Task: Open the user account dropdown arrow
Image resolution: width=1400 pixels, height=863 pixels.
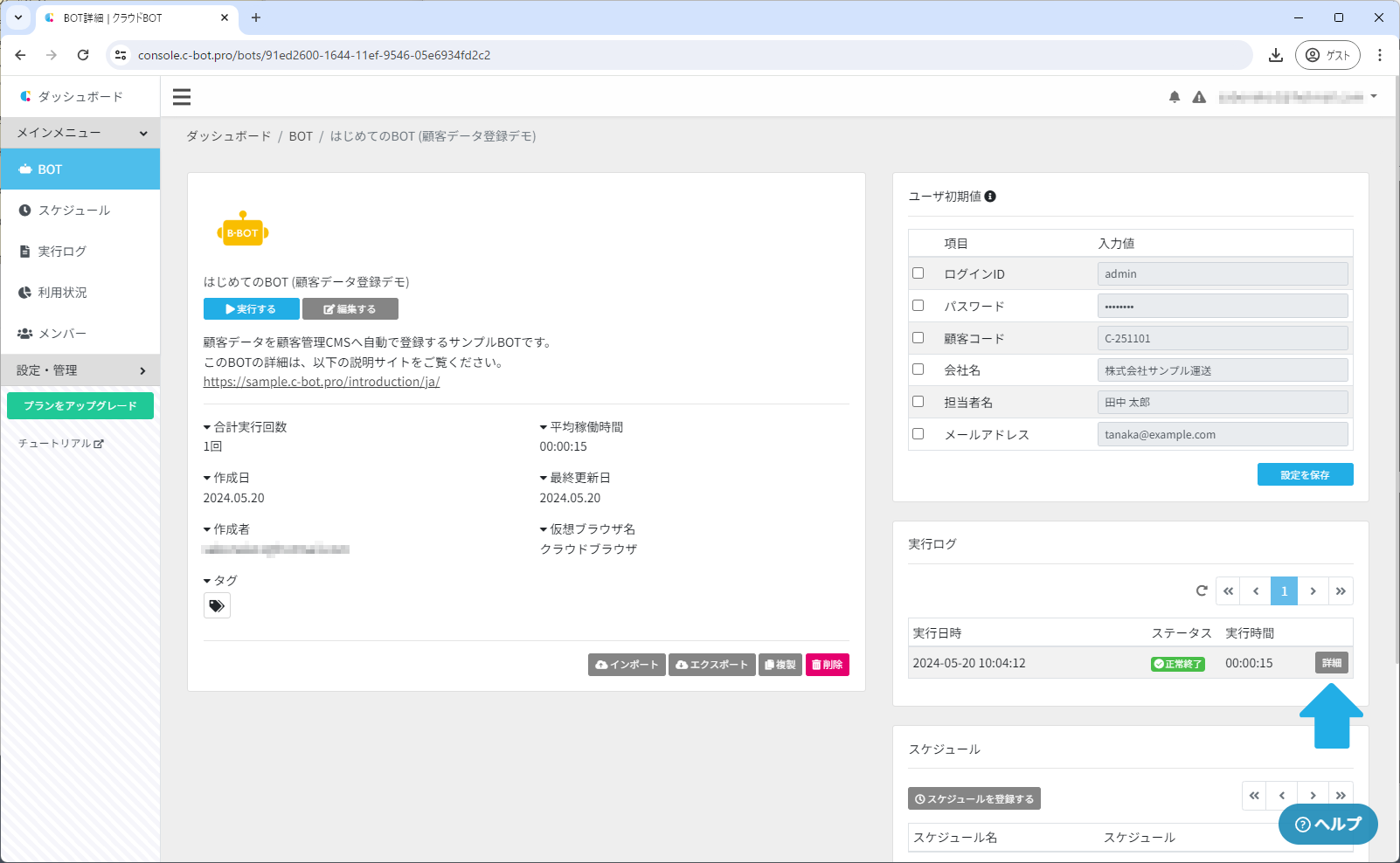Action: click(x=1374, y=97)
